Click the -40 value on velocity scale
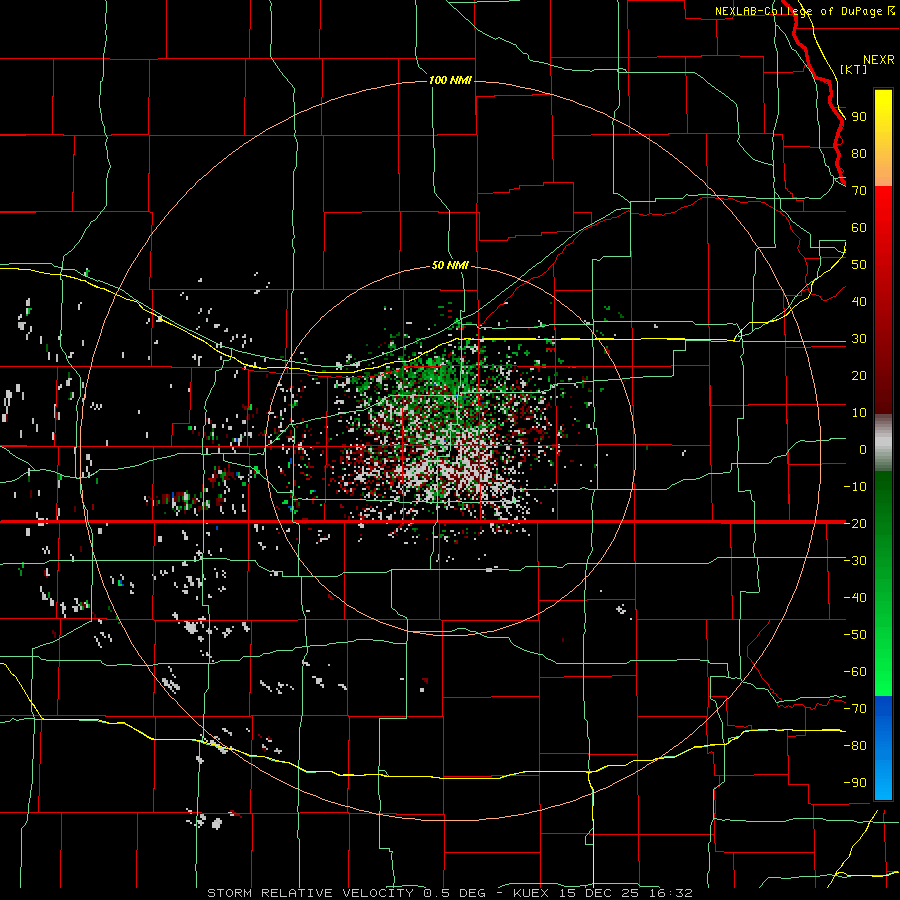The image size is (900, 900). (x=855, y=598)
